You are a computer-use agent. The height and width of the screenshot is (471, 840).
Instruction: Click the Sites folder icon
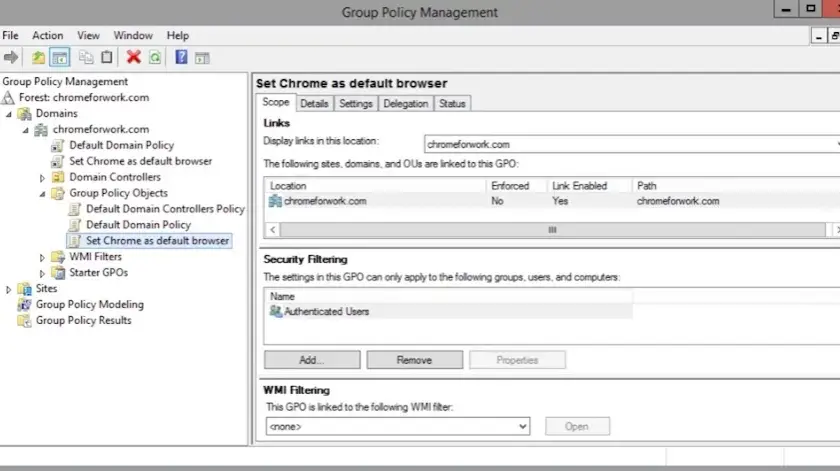point(25,289)
